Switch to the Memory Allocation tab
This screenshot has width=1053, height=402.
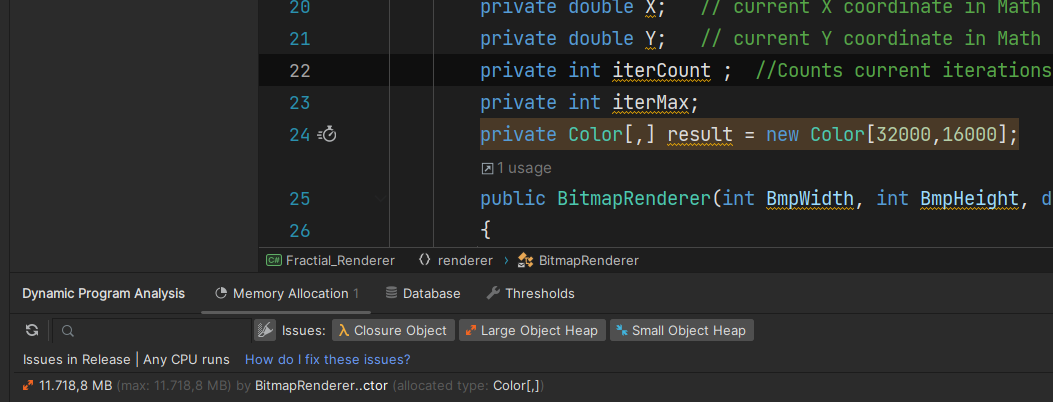tap(287, 293)
